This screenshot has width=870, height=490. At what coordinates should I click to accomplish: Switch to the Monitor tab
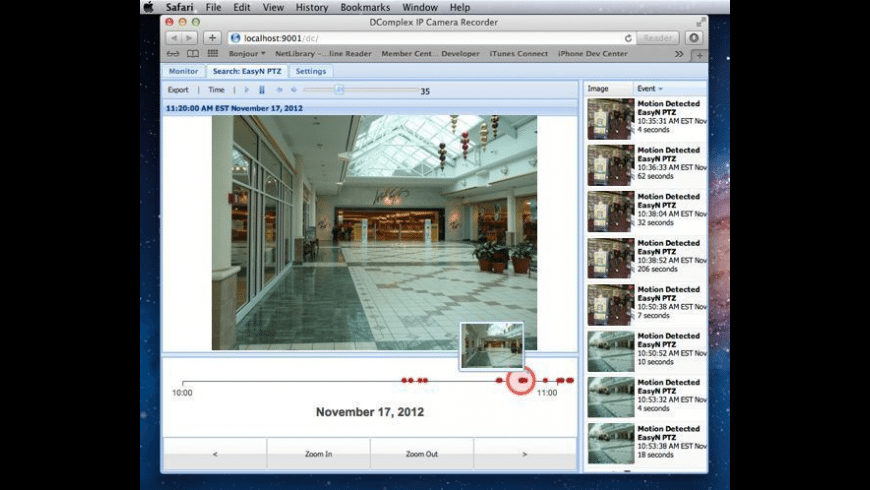[183, 71]
